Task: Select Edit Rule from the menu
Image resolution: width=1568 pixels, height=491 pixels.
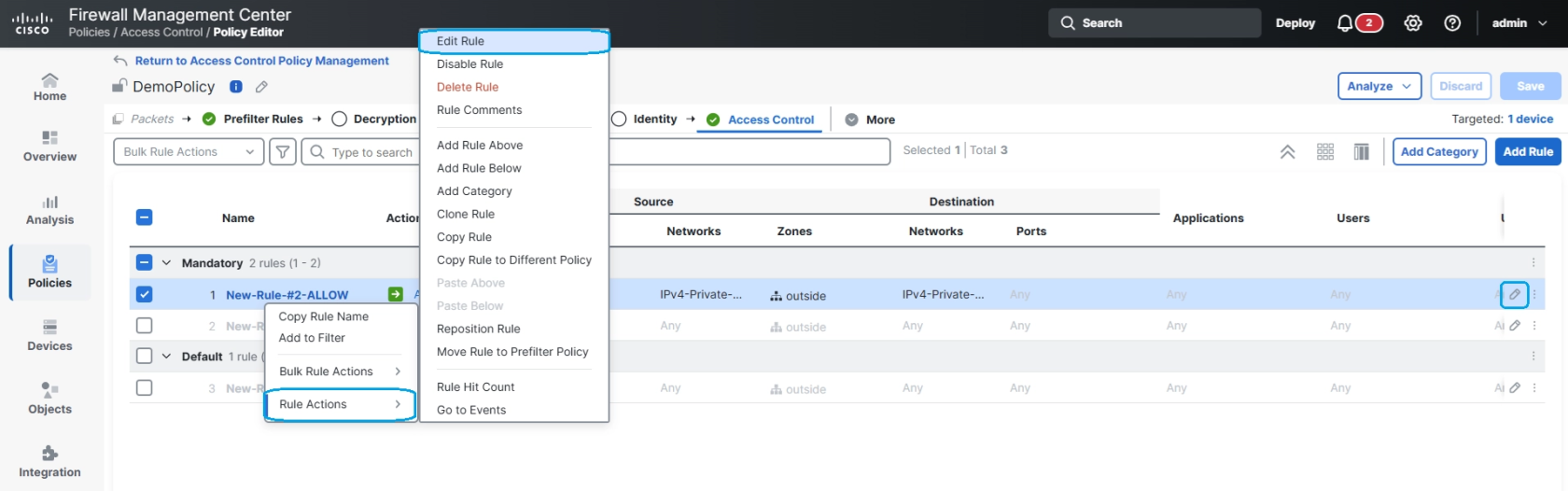Action: point(513,41)
